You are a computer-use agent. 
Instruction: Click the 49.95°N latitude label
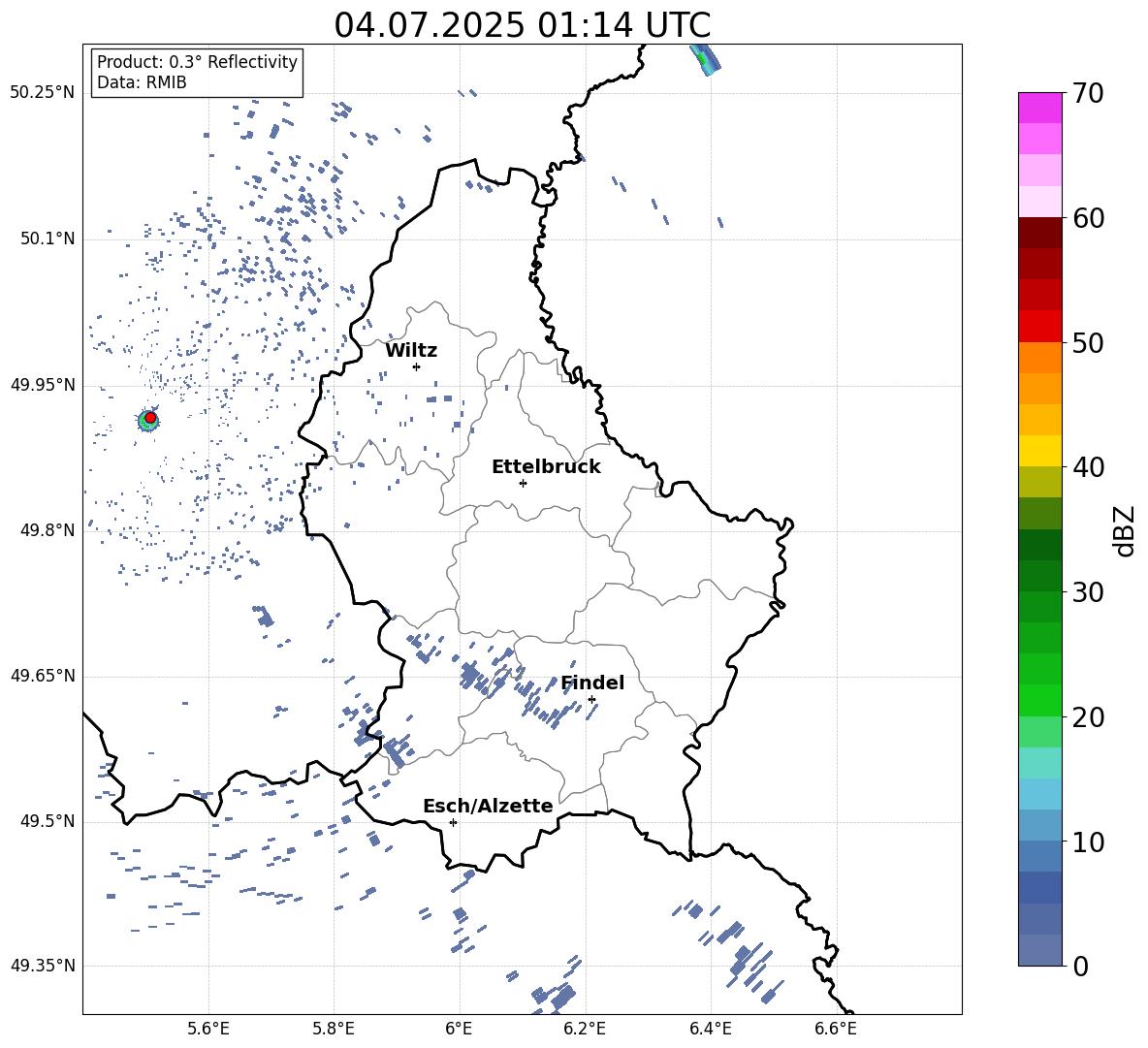pos(43,385)
